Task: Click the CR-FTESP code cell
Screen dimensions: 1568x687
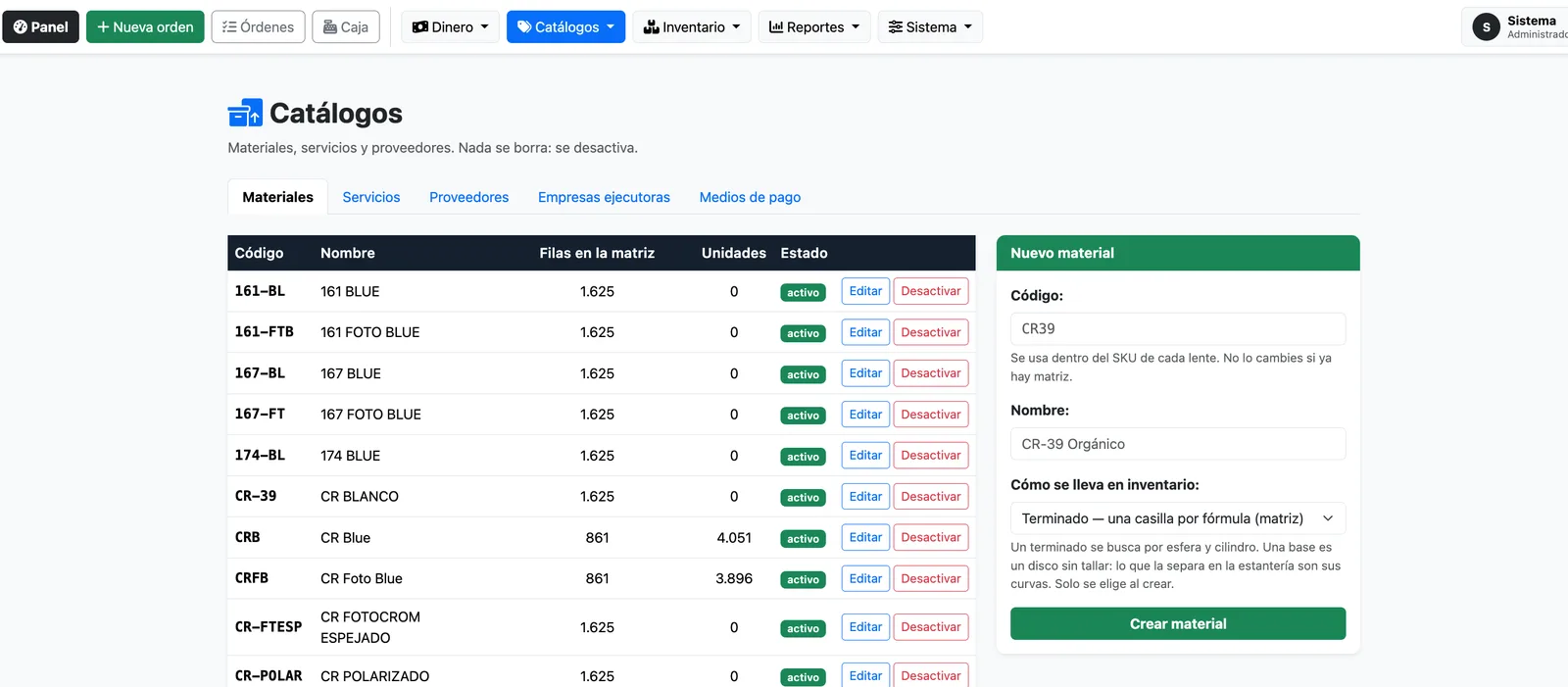Action: click(269, 627)
